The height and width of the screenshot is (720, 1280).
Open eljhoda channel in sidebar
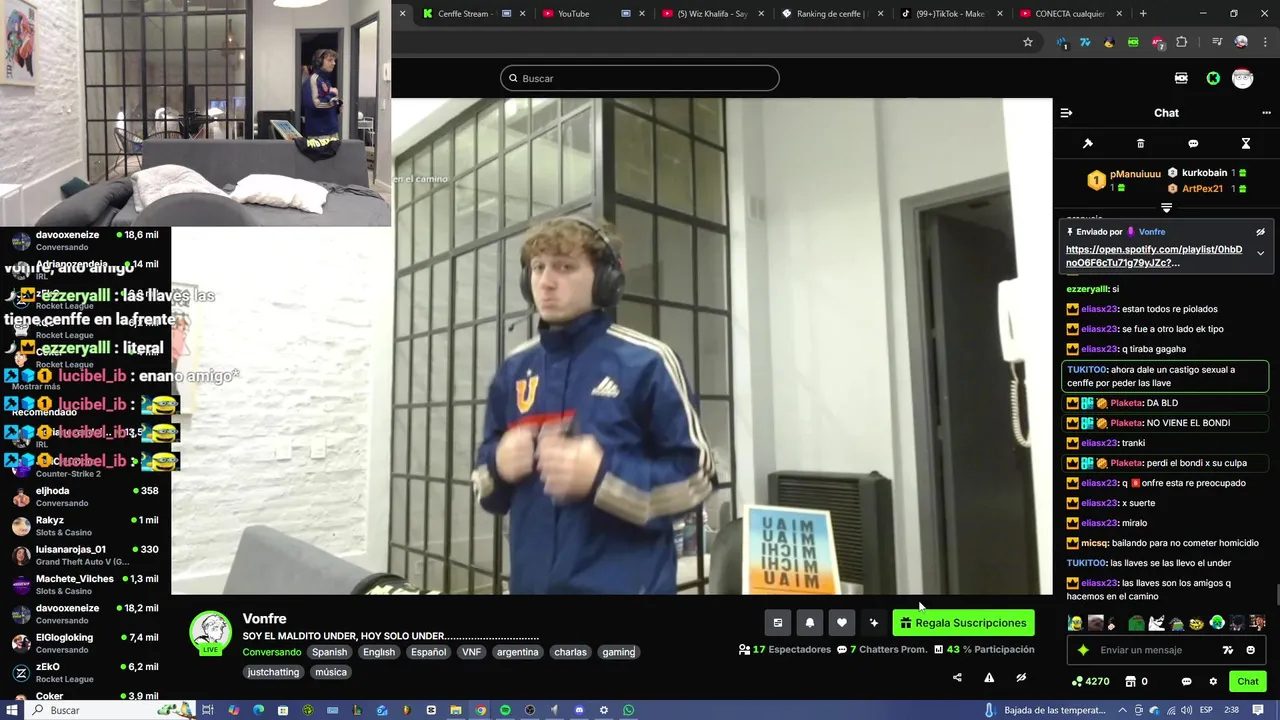click(x=85, y=497)
